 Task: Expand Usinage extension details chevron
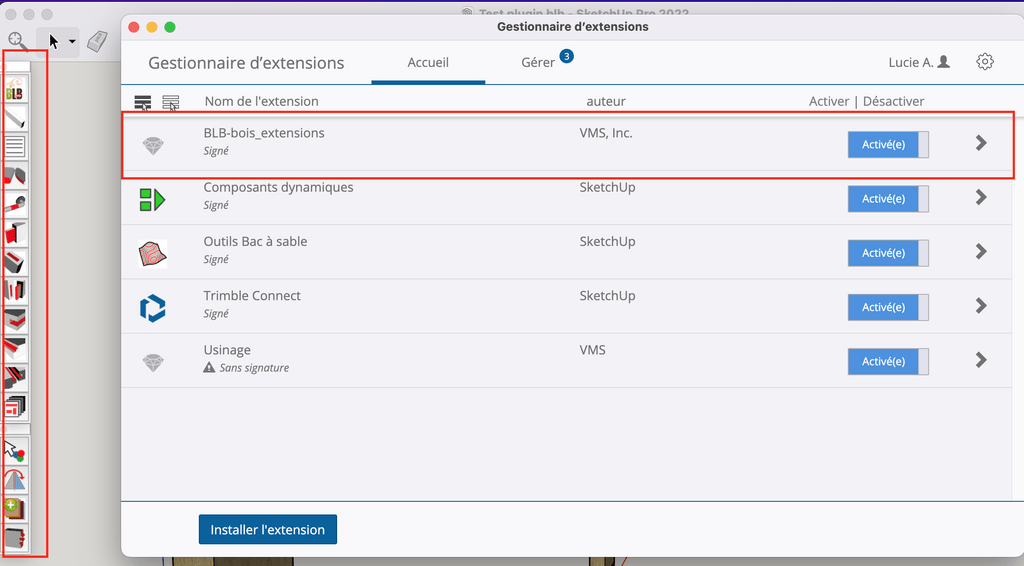point(981,360)
